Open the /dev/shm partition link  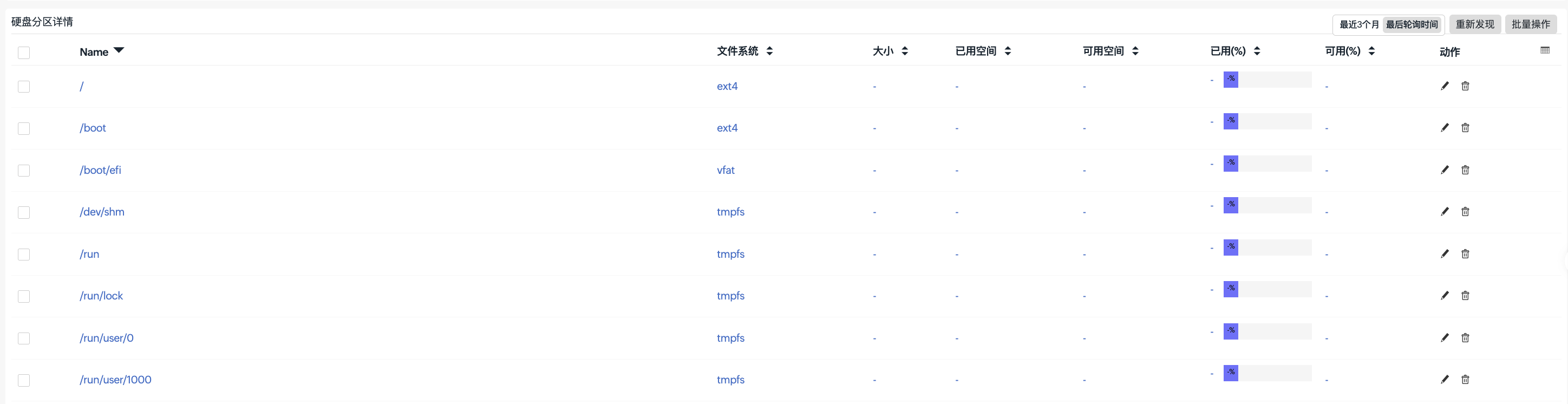tap(102, 212)
